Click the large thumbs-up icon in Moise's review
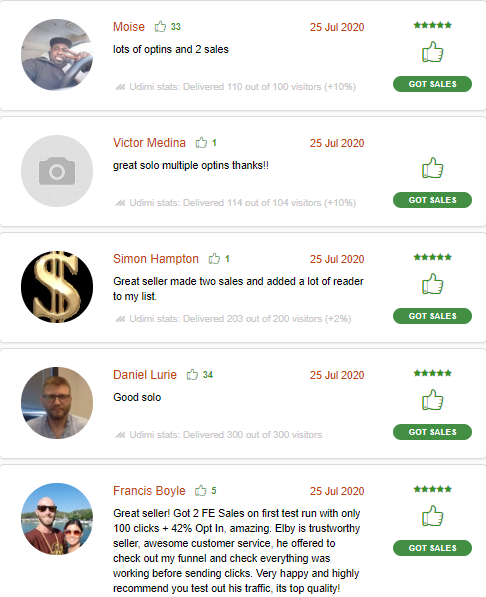The image size is (486, 597). click(x=433, y=52)
